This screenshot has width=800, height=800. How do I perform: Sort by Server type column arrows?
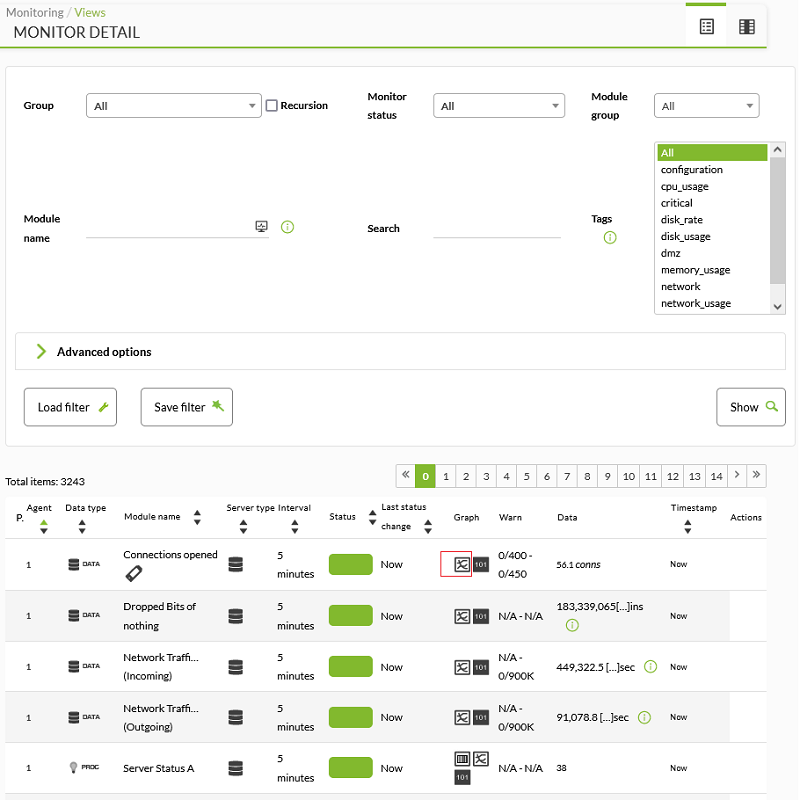(x=243, y=527)
